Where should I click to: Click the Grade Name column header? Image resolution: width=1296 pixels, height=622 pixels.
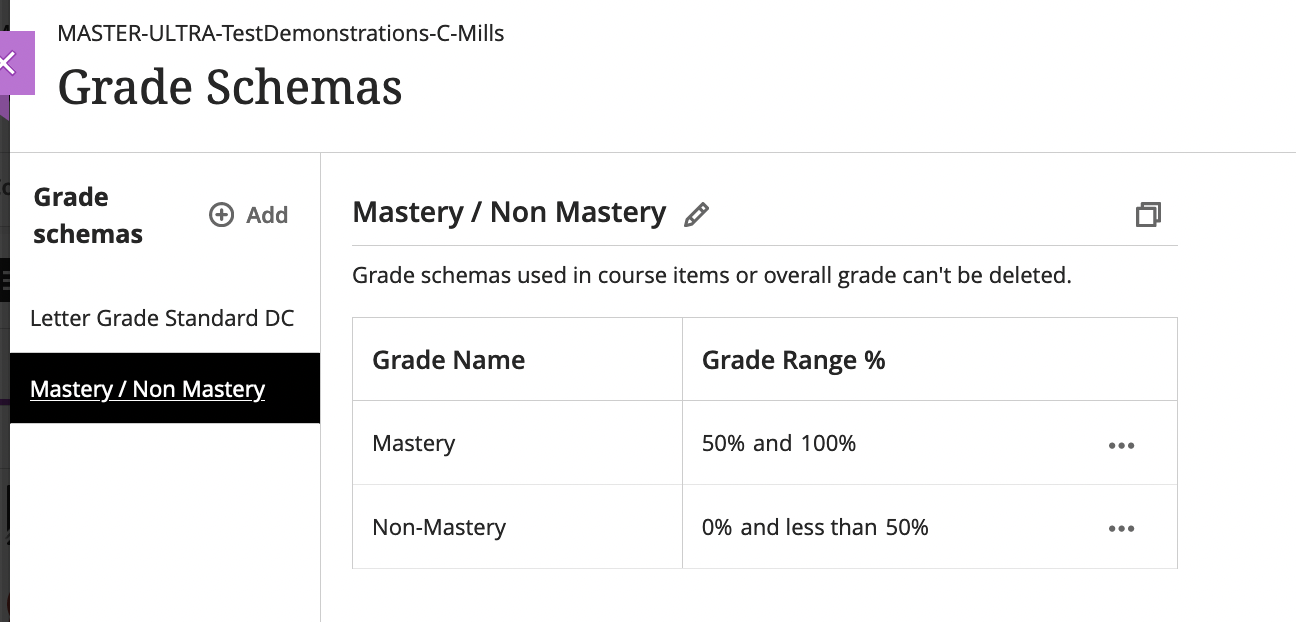448,359
